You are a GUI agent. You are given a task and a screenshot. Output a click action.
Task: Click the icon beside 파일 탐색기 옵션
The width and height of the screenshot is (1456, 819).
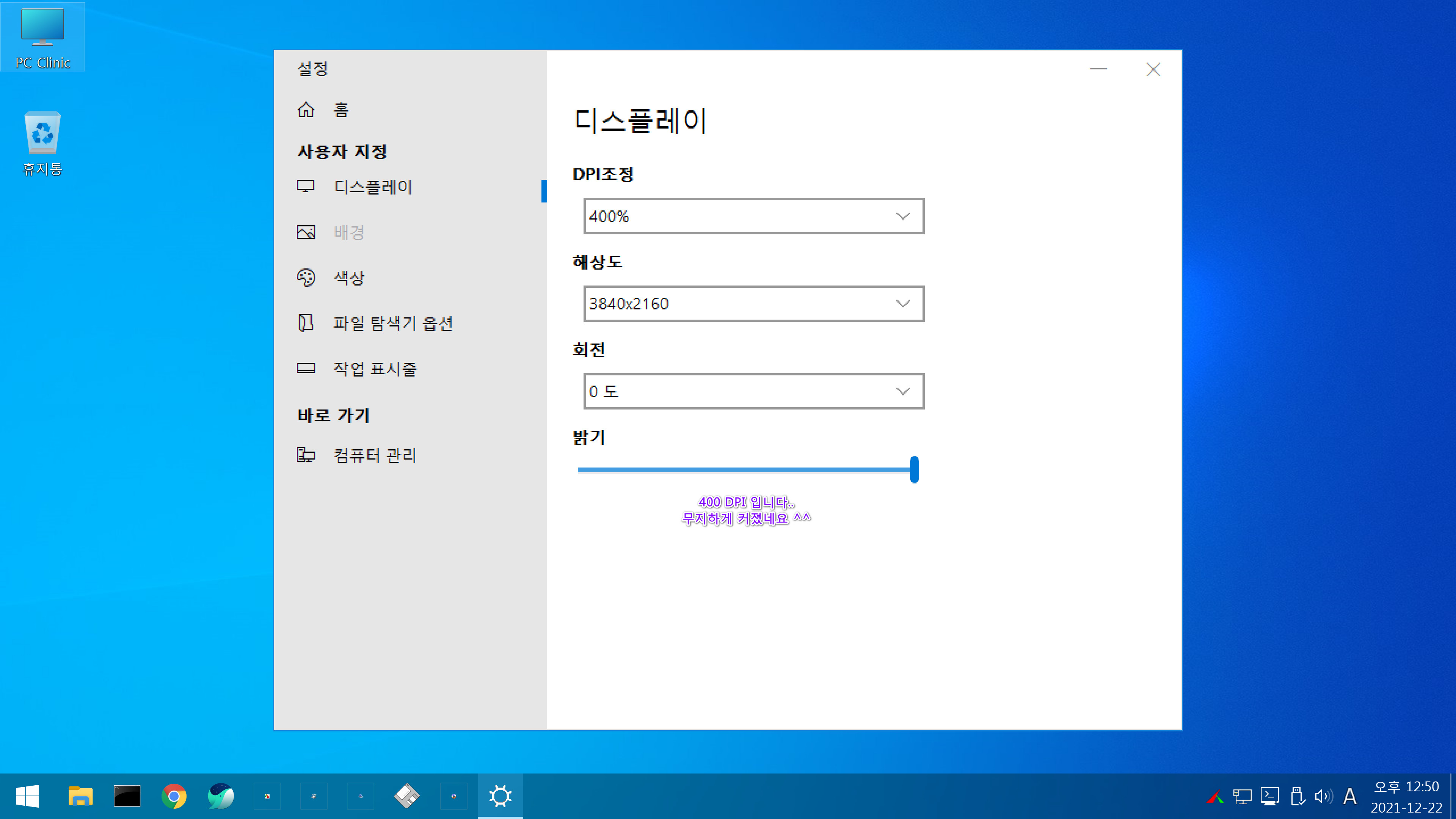pyautogui.click(x=306, y=323)
